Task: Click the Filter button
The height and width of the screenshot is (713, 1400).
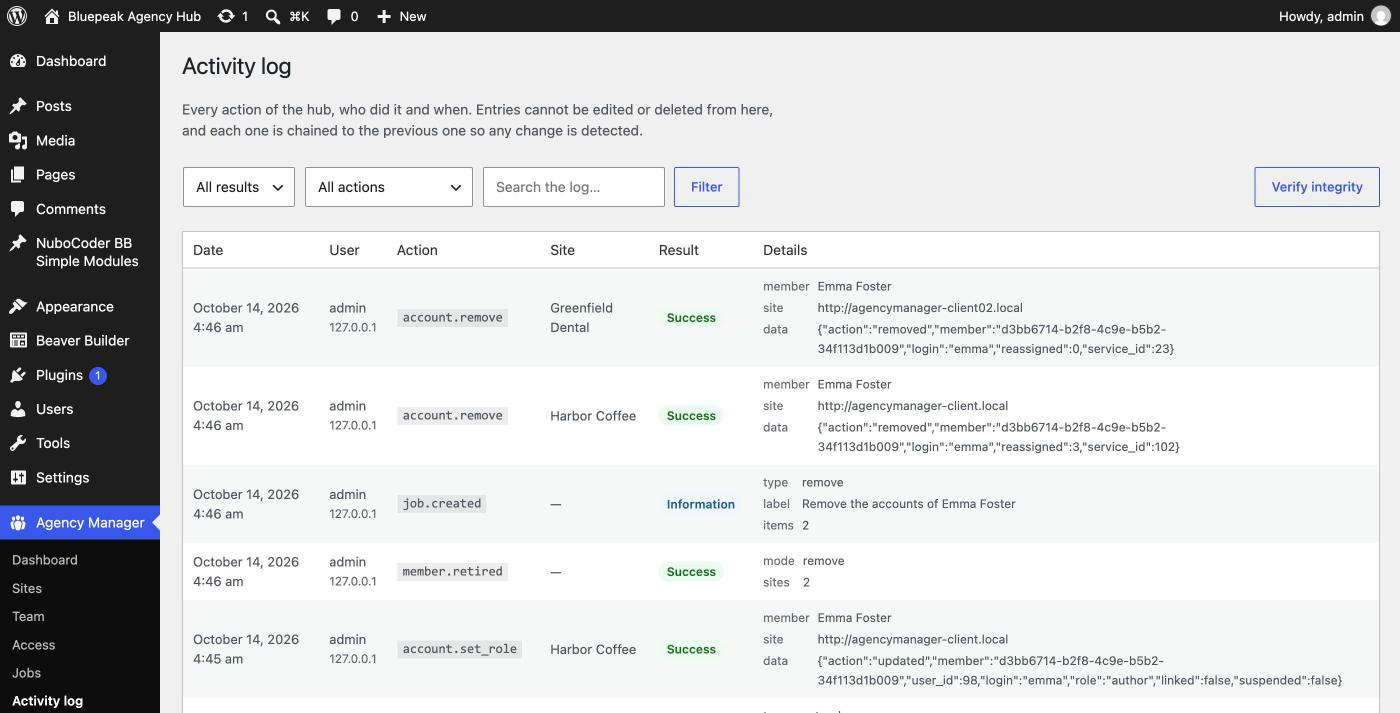Action: coord(707,187)
